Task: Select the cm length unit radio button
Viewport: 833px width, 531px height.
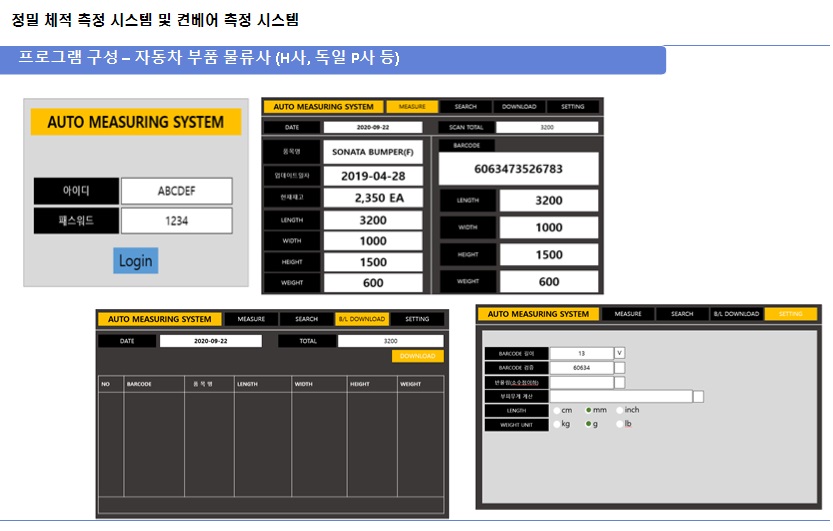Action: click(556, 410)
